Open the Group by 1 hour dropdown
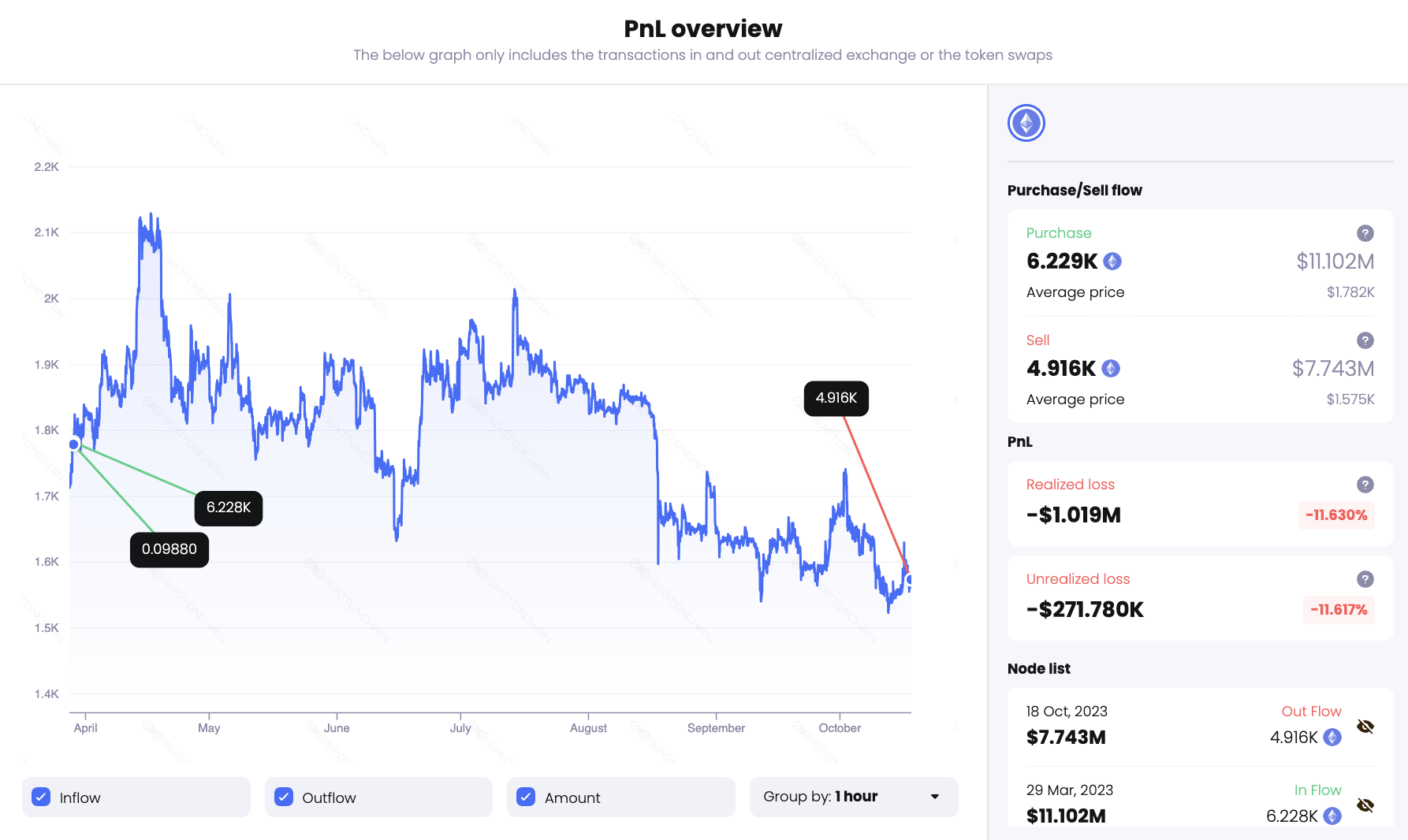Viewport: 1408px width, 840px height. pyautogui.click(x=854, y=797)
